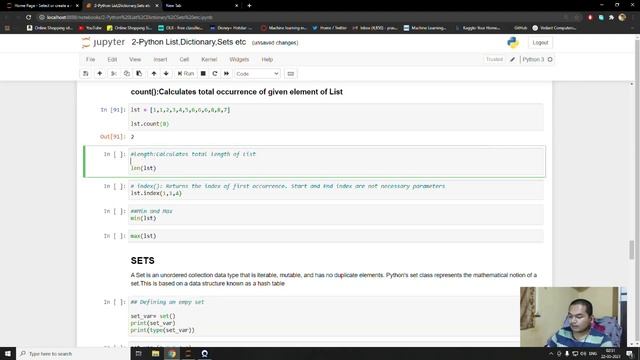Viewport: 640px width, 360px height.
Task: Click the len(lst) line in active cell
Action: pos(143,168)
